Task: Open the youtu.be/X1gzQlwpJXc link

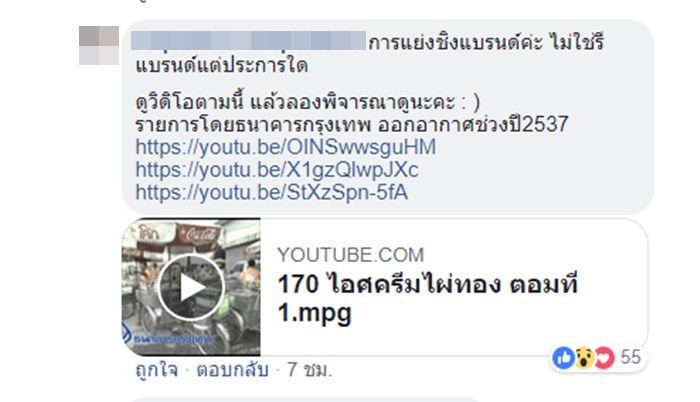Action: coord(277,170)
